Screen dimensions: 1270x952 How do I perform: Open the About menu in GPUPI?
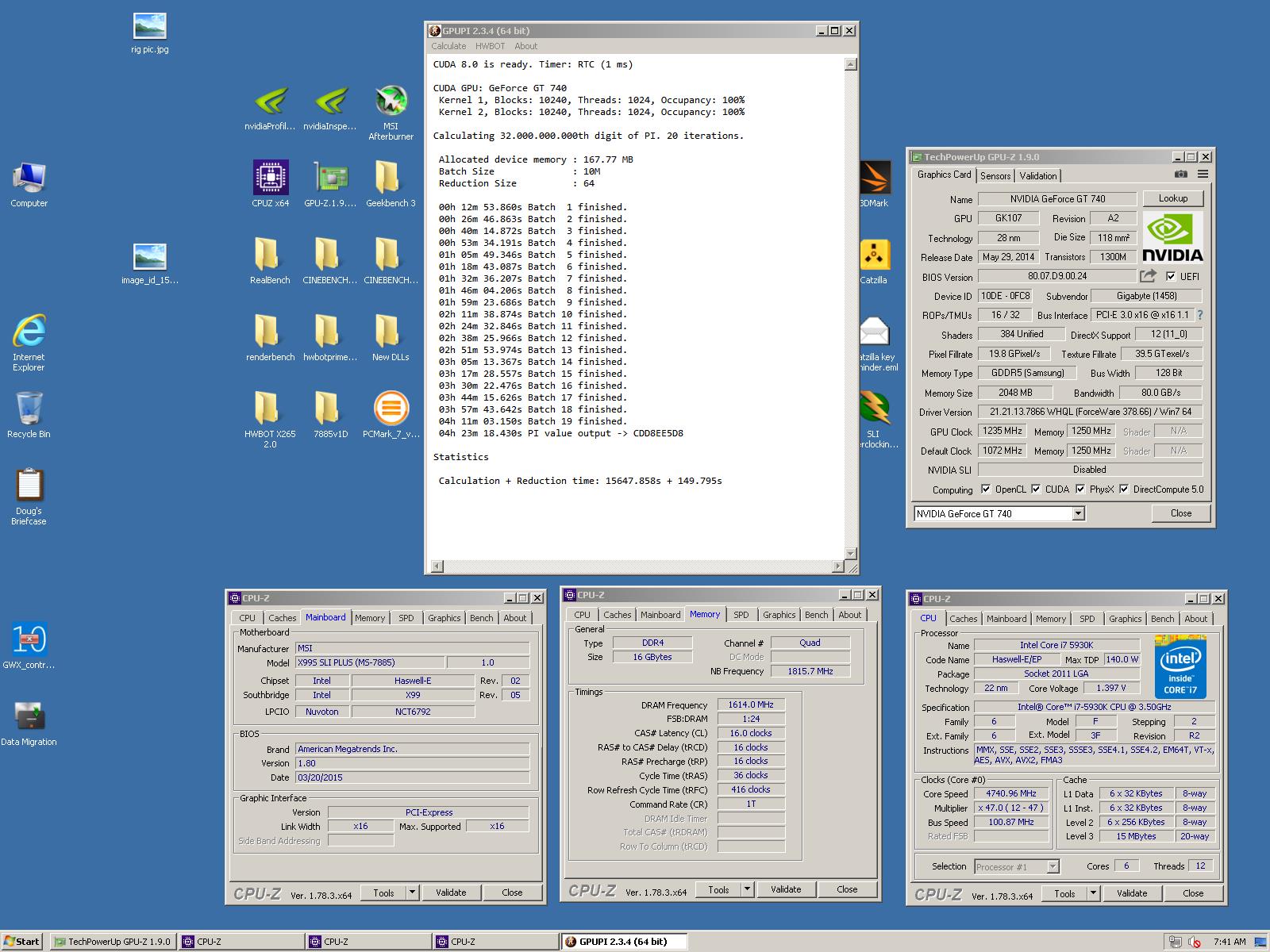tap(525, 46)
